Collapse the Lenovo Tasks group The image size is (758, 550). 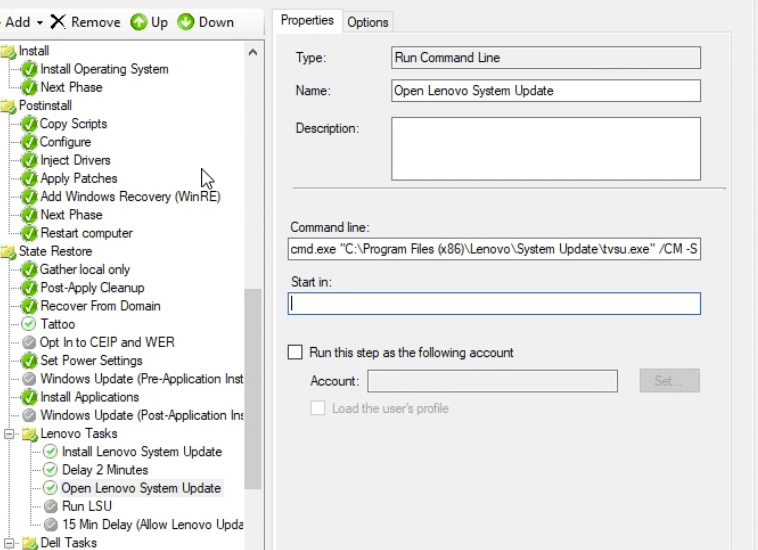(x=9, y=434)
